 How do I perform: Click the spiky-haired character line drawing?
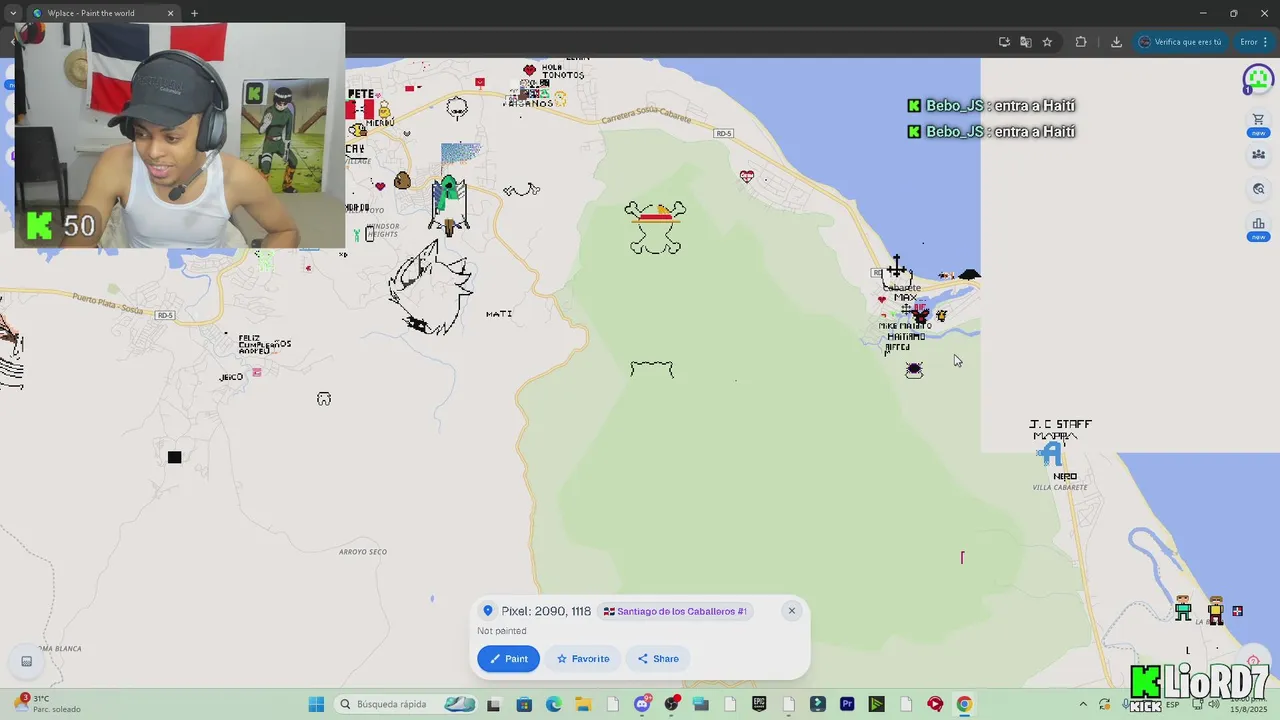[430, 288]
